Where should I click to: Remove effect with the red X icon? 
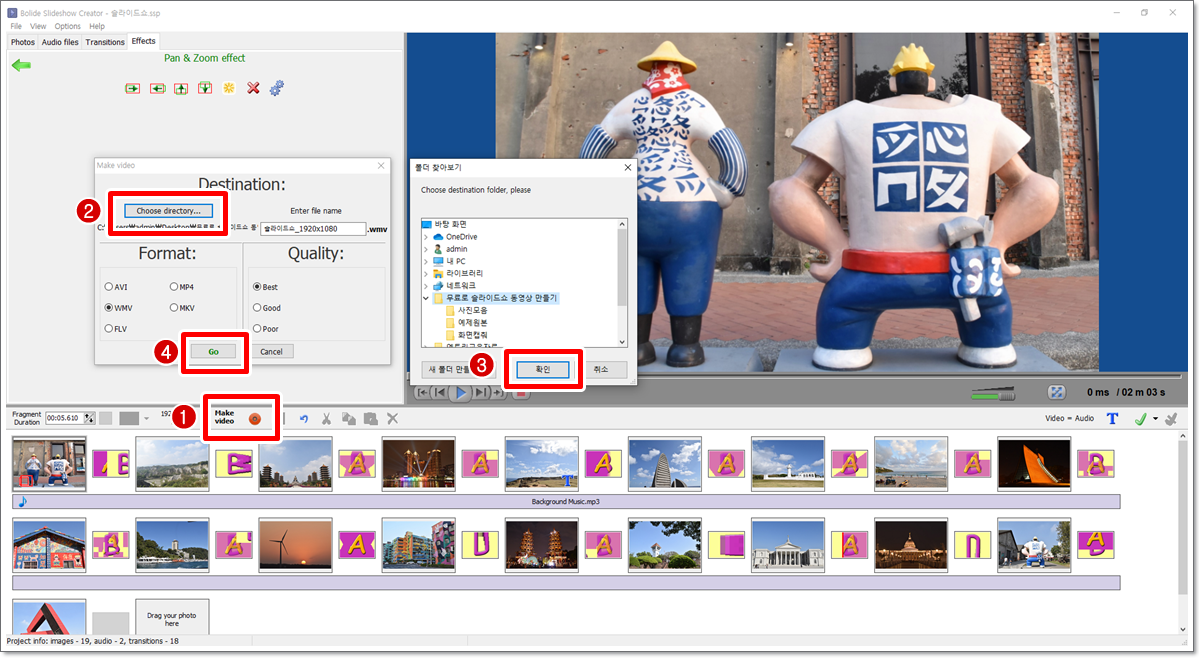[x=253, y=88]
